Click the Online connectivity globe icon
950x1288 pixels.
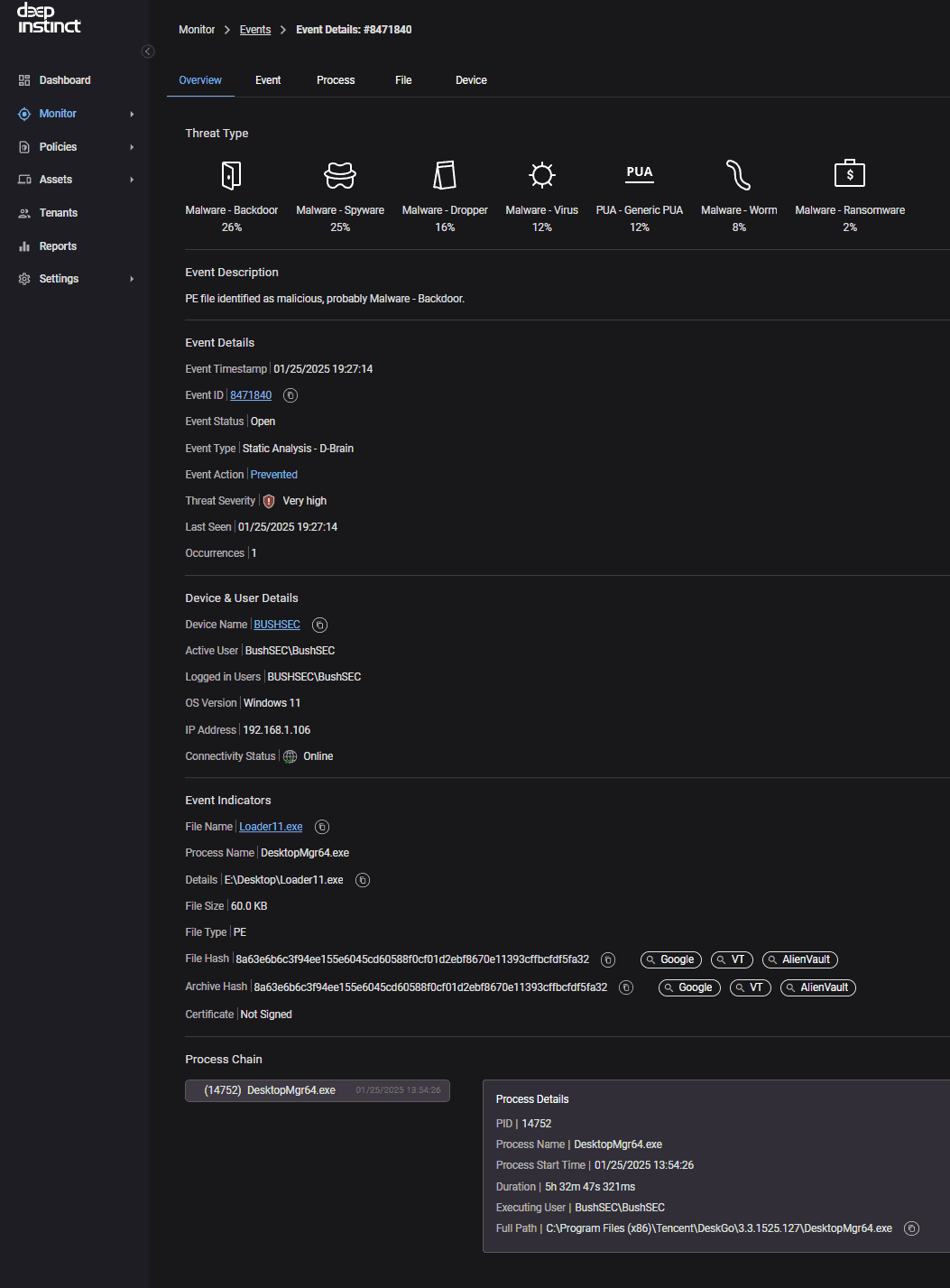(x=291, y=756)
